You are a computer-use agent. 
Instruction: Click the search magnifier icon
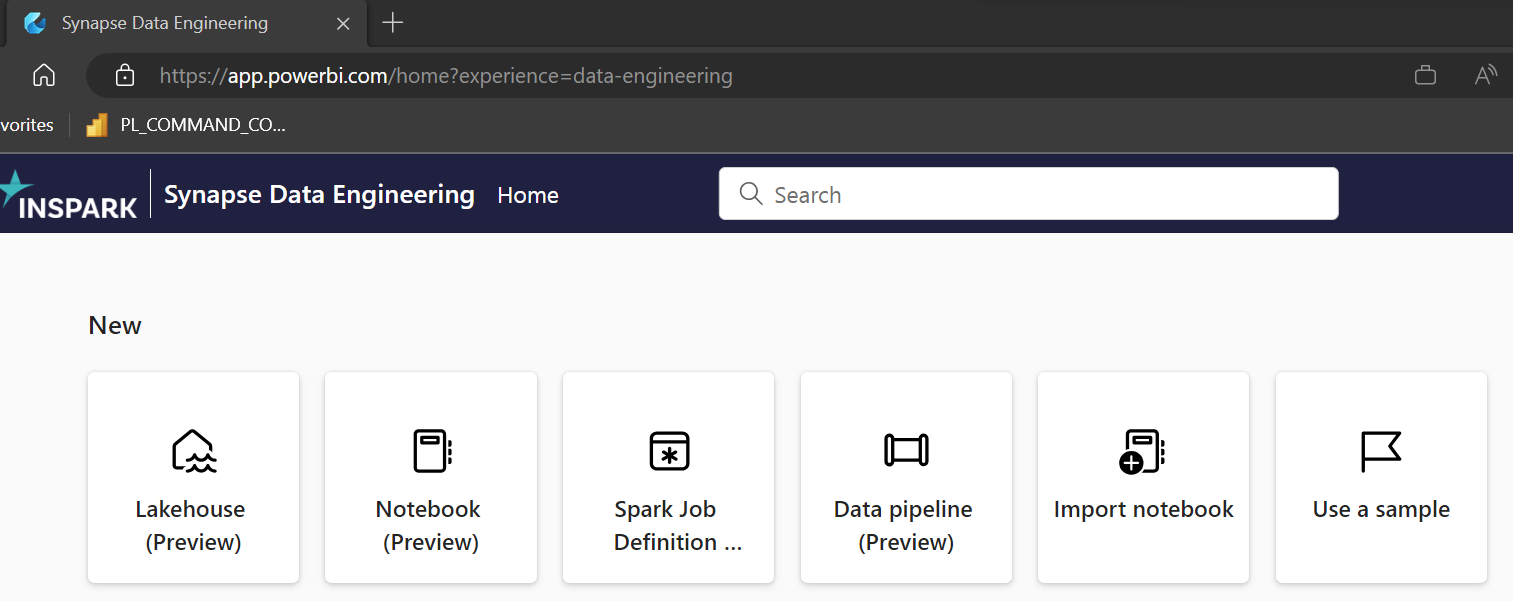tap(750, 193)
